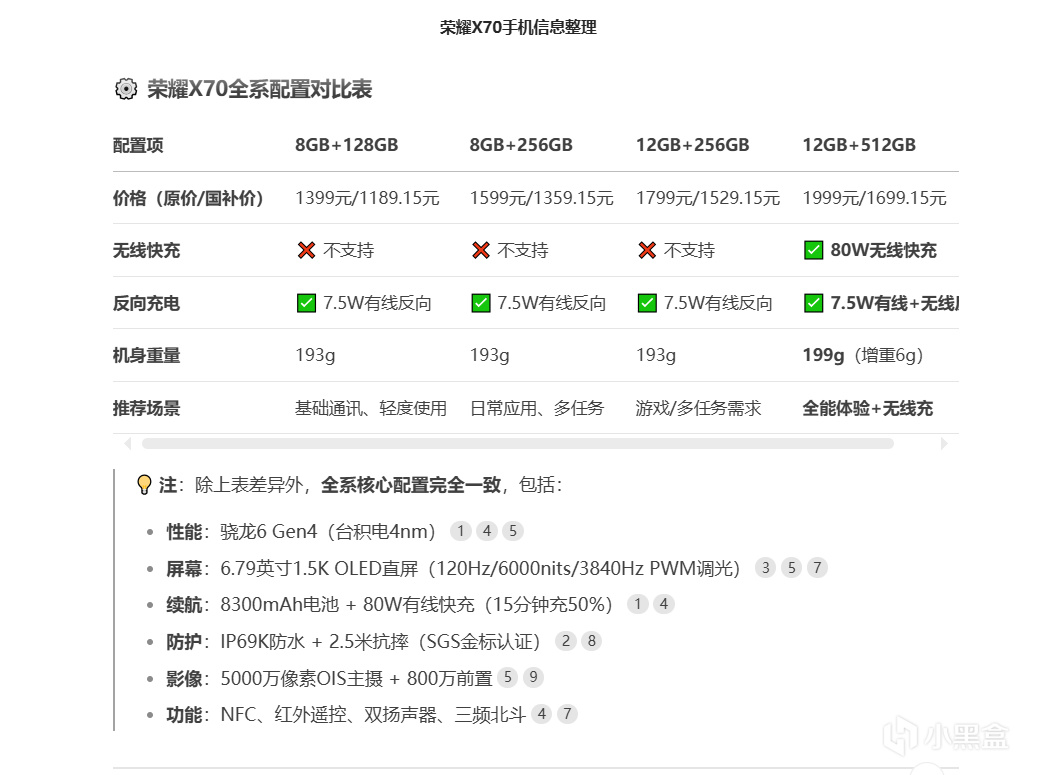Click the 12GB+256GB column header
Image resolution: width=1039 pixels, height=775 pixels.
tap(692, 145)
